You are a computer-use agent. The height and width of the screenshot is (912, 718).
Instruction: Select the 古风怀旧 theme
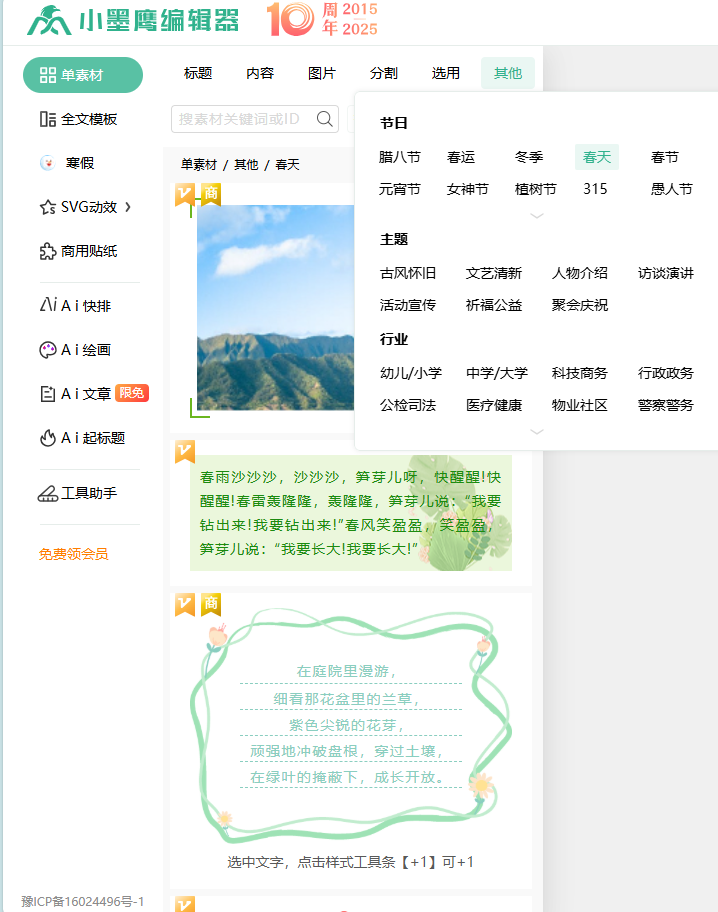click(x=408, y=273)
